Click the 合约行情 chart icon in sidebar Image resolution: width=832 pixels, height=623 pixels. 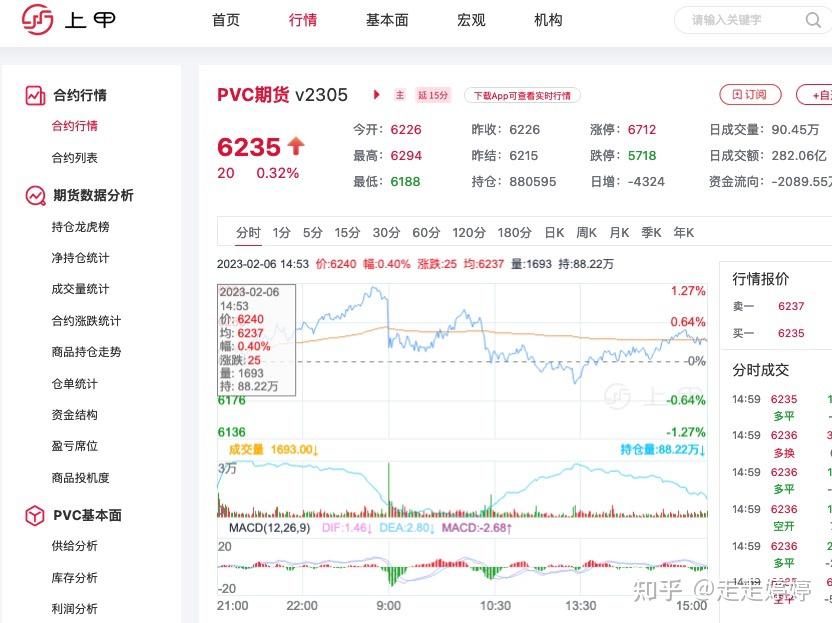click(31, 95)
